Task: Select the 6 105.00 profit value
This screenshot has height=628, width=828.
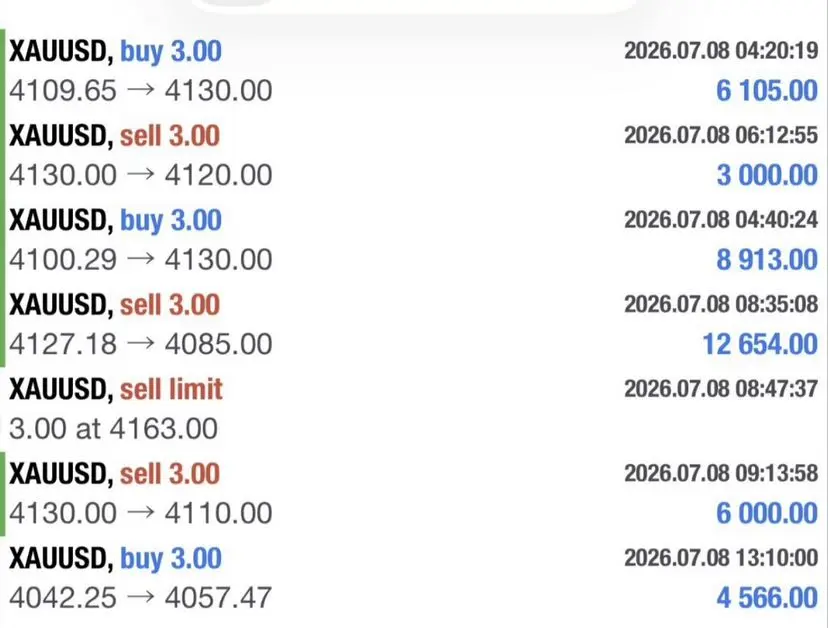Action: coord(767,91)
